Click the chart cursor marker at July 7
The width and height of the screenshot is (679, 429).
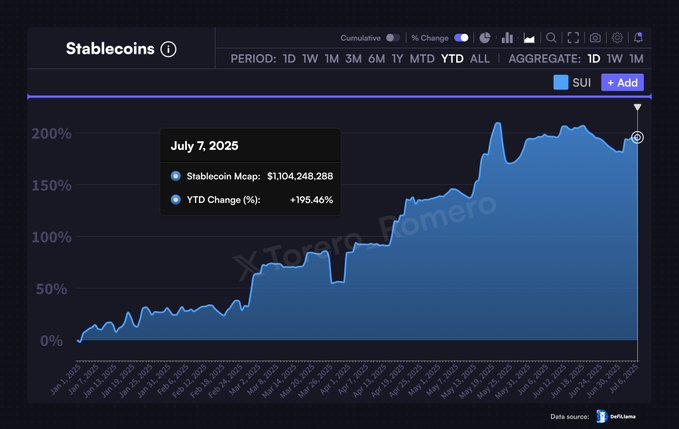637,138
